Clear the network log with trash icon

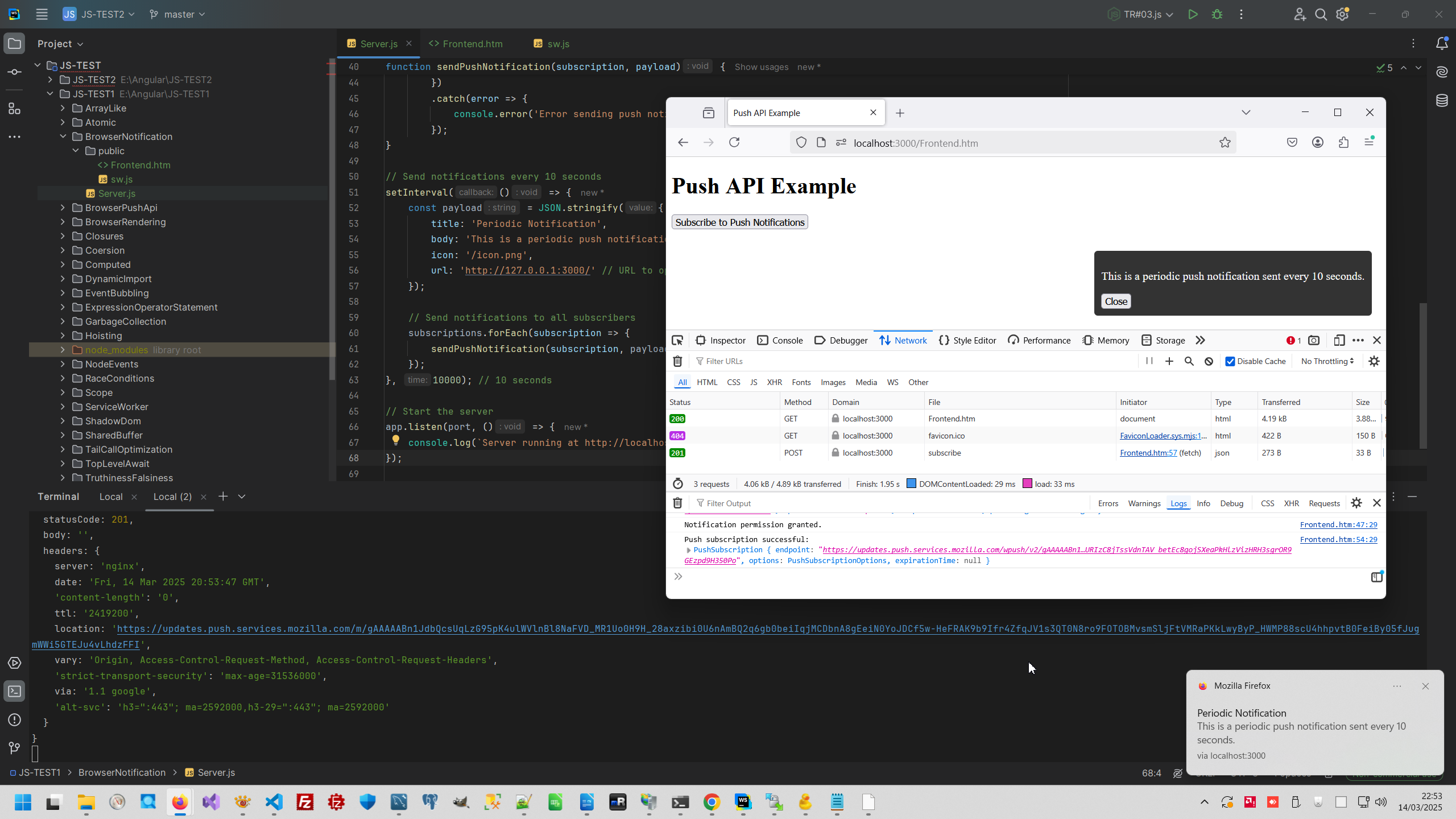point(677,361)
